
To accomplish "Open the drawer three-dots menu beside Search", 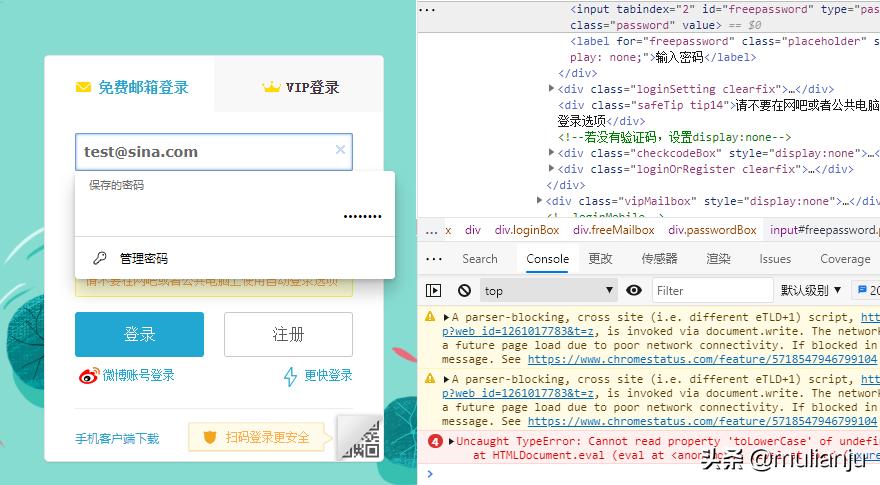I will coord(434,259).
